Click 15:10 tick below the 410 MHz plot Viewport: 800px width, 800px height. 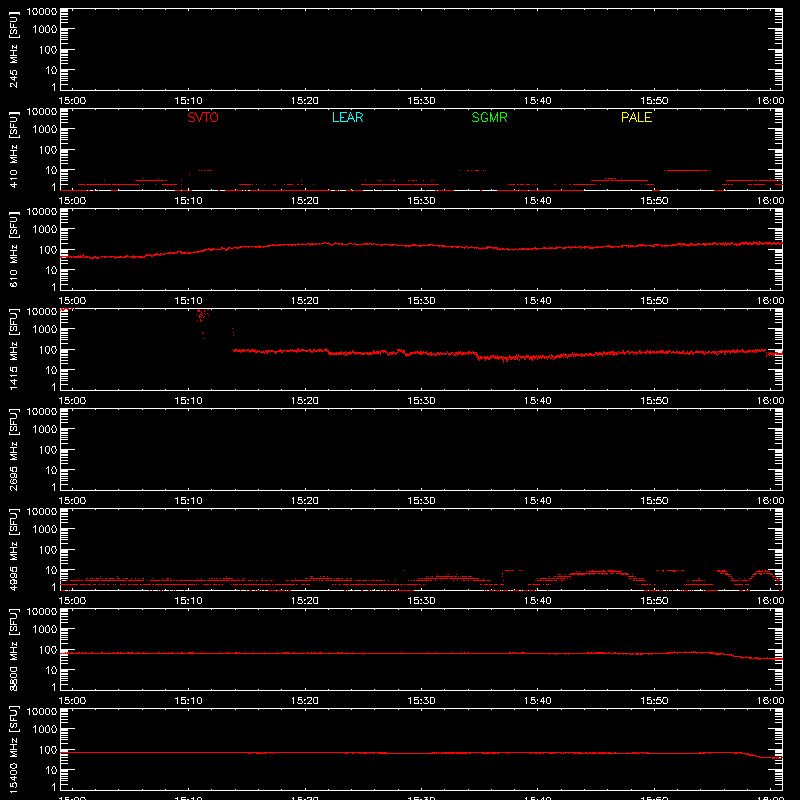[189, 201]
